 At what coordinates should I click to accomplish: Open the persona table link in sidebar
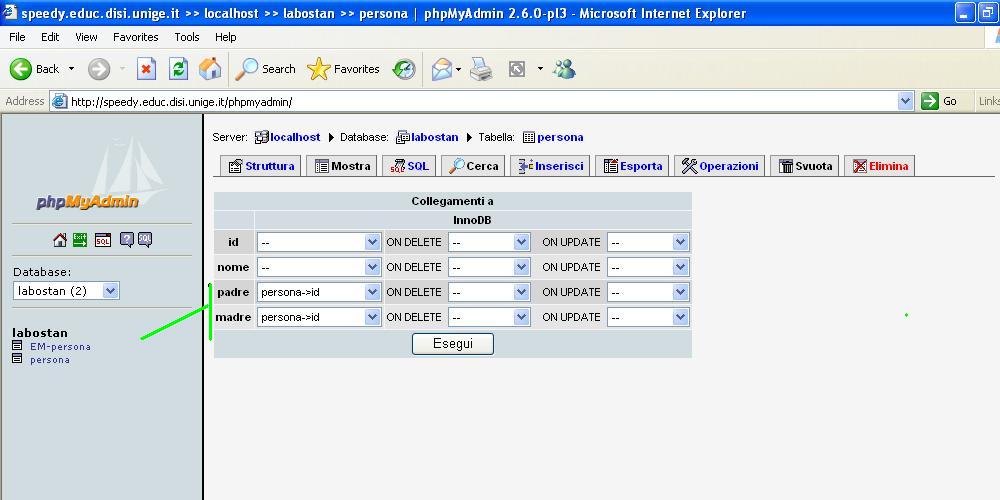50,360
